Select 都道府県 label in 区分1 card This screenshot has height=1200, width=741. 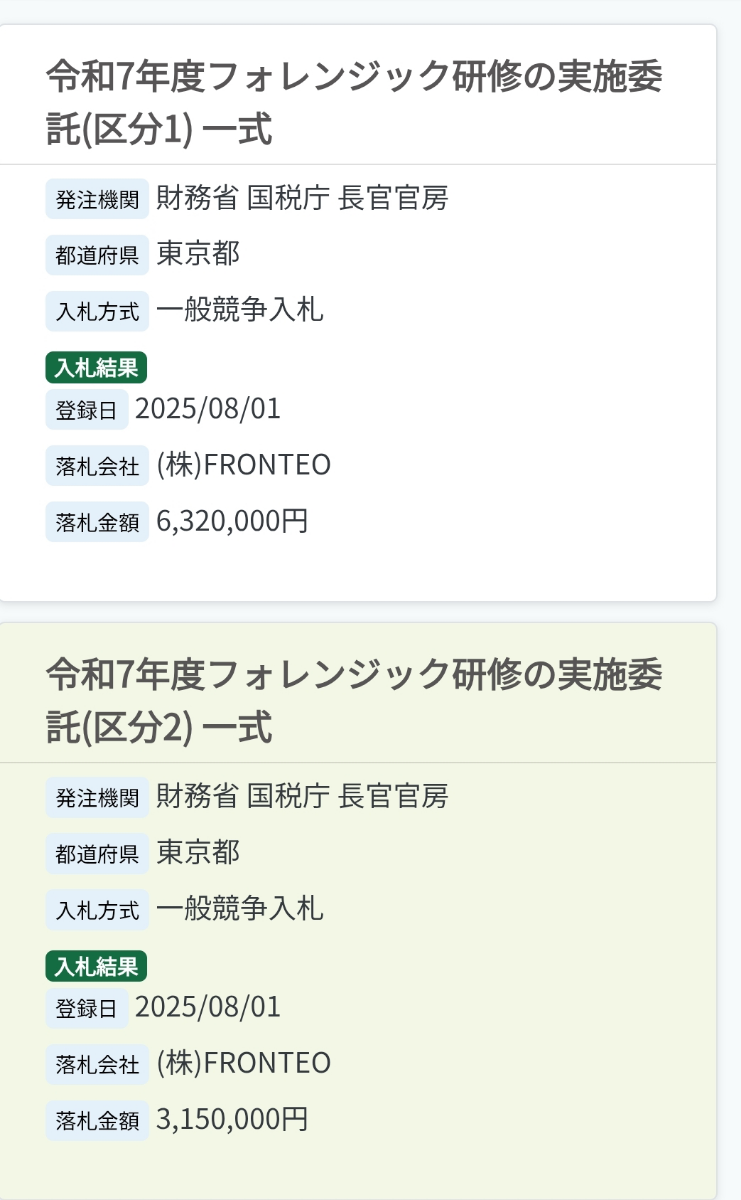pyautogui.click(x=97, y=255)
